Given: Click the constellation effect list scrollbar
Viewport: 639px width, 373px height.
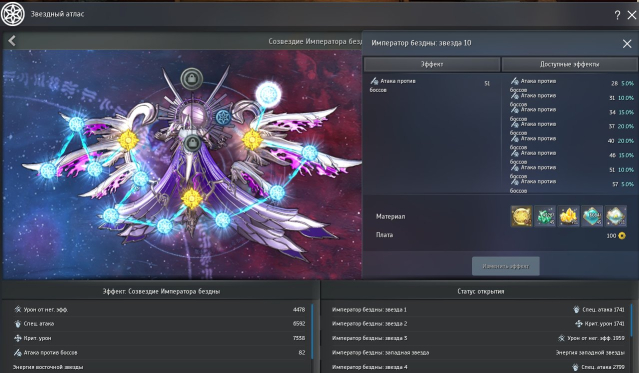Looking at the screenshot, I should 312,331.
